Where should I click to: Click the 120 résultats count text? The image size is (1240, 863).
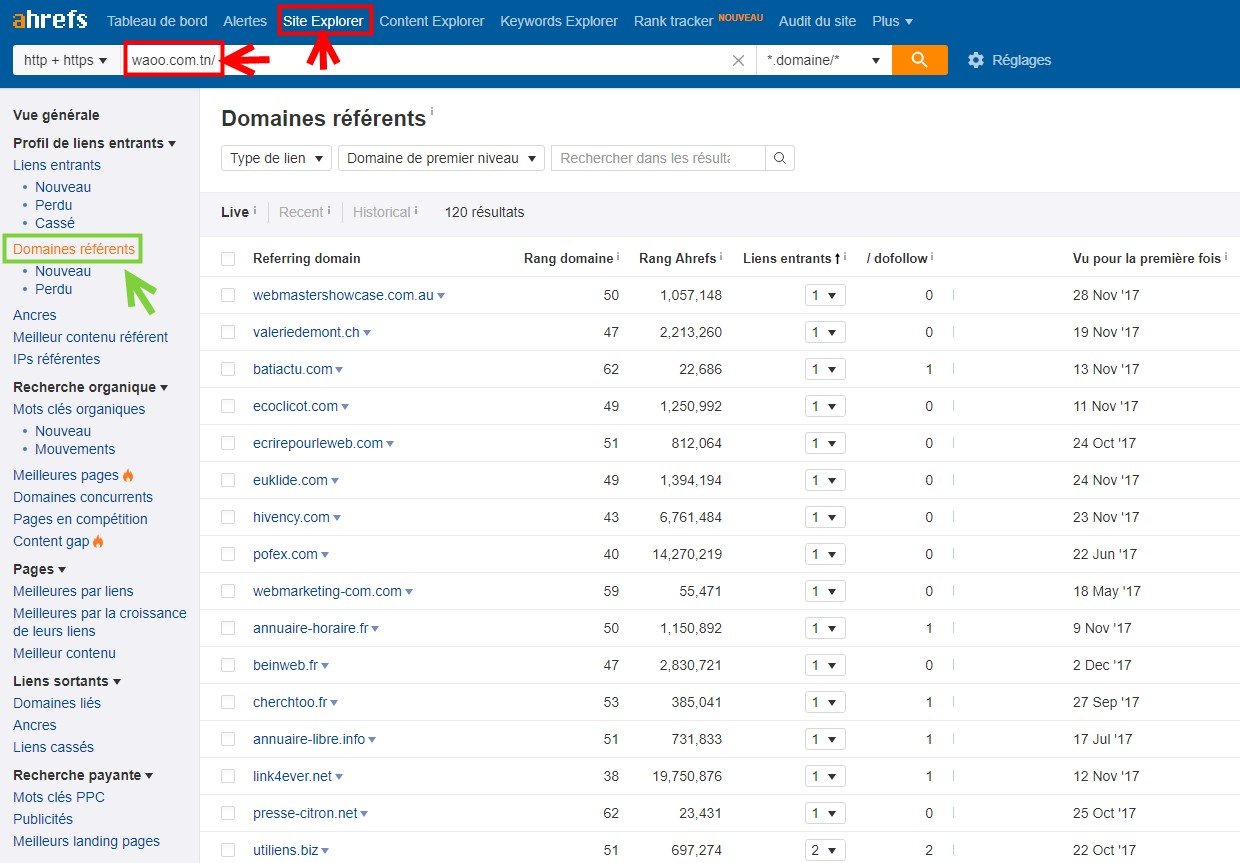[x=484, y=212]
